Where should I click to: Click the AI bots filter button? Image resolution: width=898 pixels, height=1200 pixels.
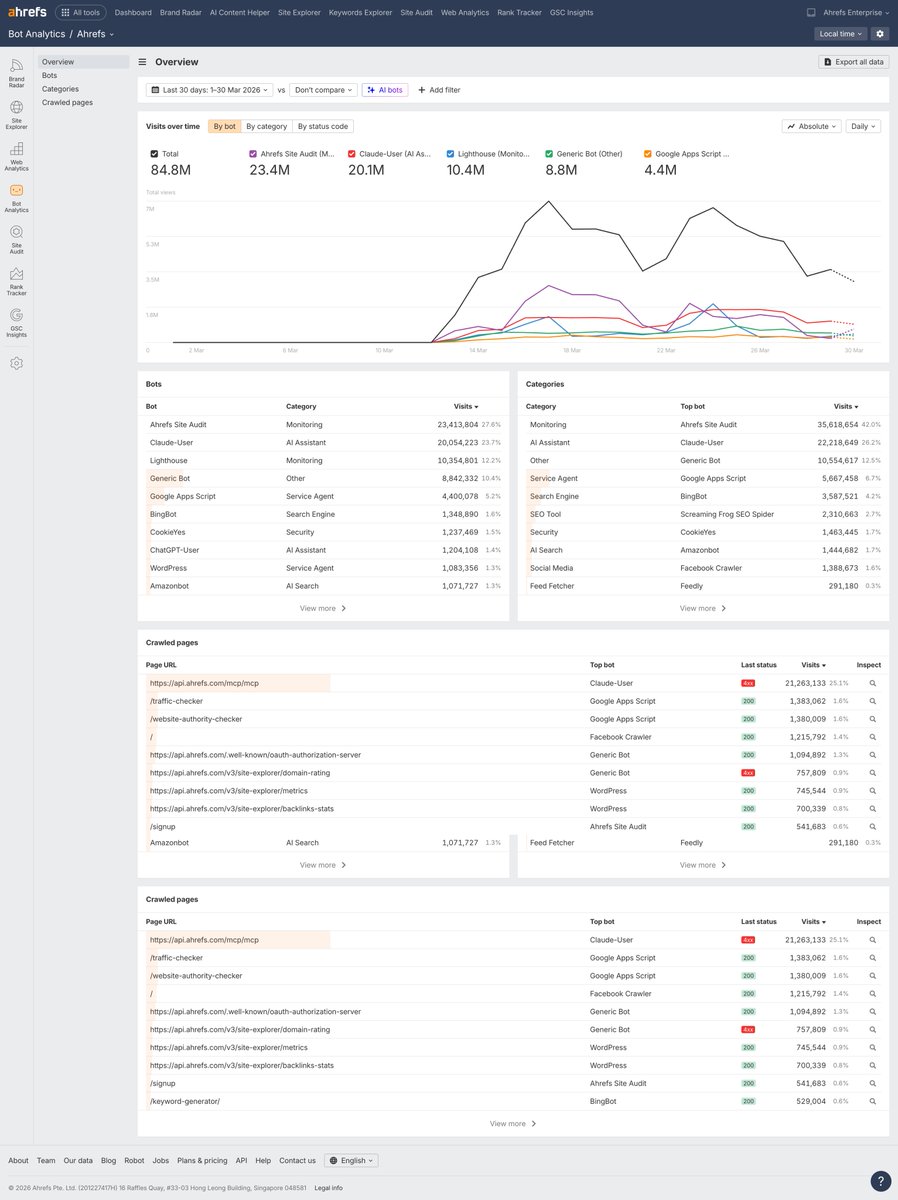pyautogui.click(x=385, y=90)
